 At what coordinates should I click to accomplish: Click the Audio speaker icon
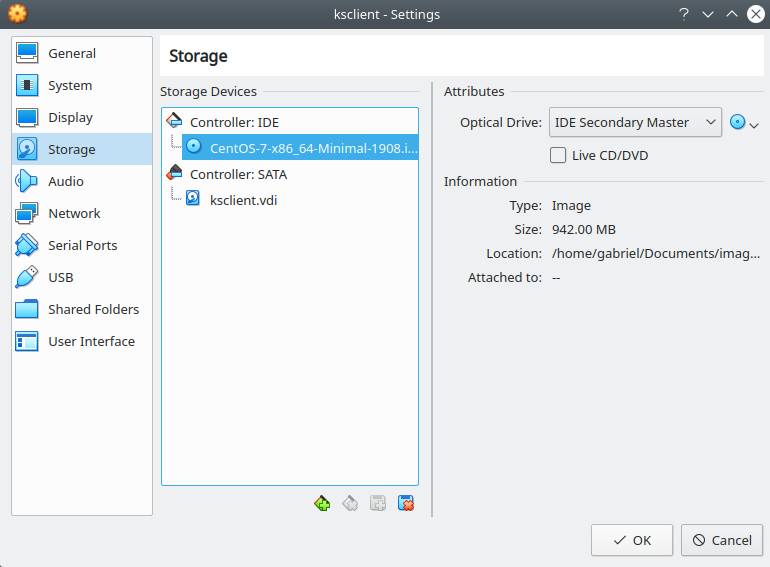[x=27, y=181]
